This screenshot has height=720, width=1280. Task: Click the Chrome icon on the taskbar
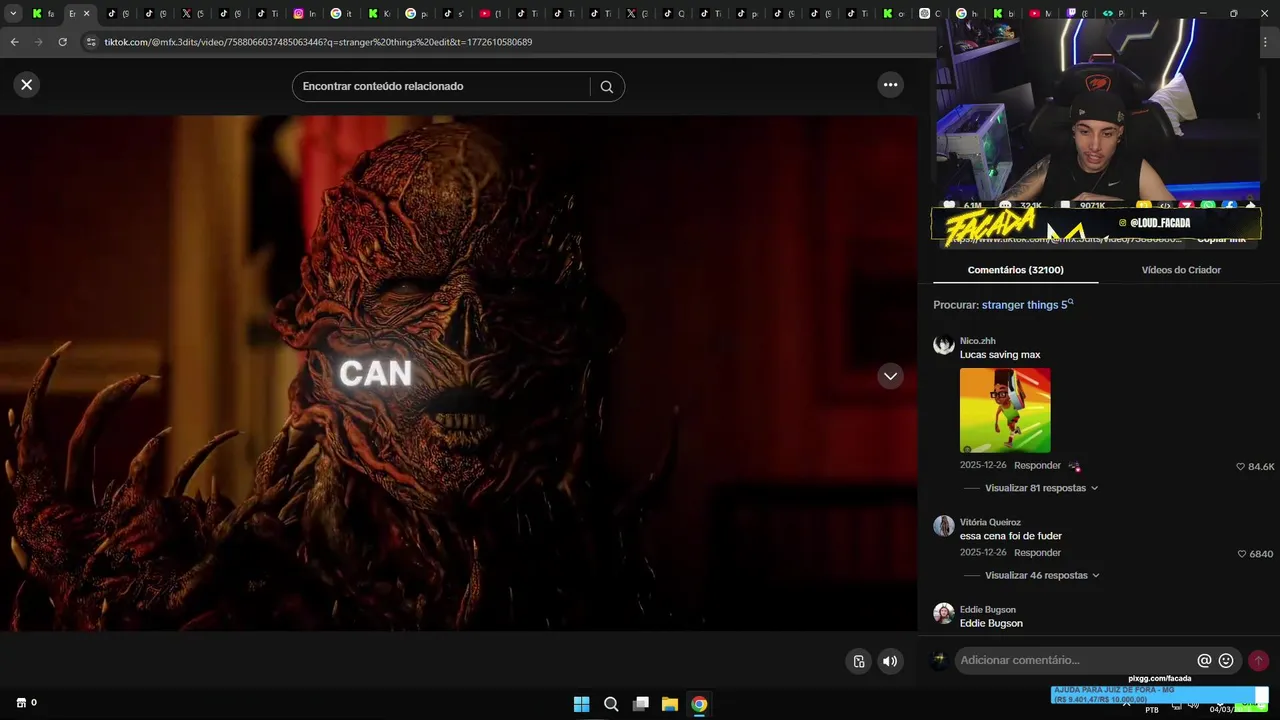pyautogui.click(x=699, y=704)
